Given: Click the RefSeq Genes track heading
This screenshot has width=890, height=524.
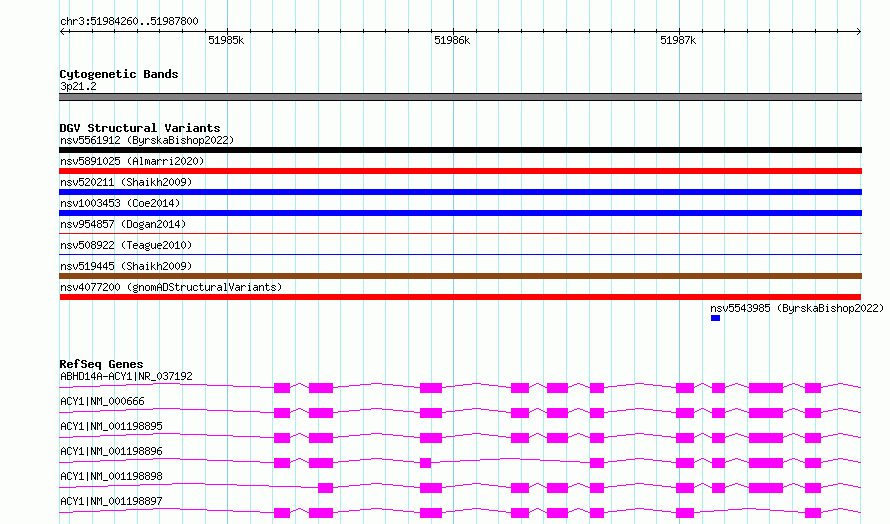Looking at the screenshot, I should pyautogui.click(x=101, y=364).
